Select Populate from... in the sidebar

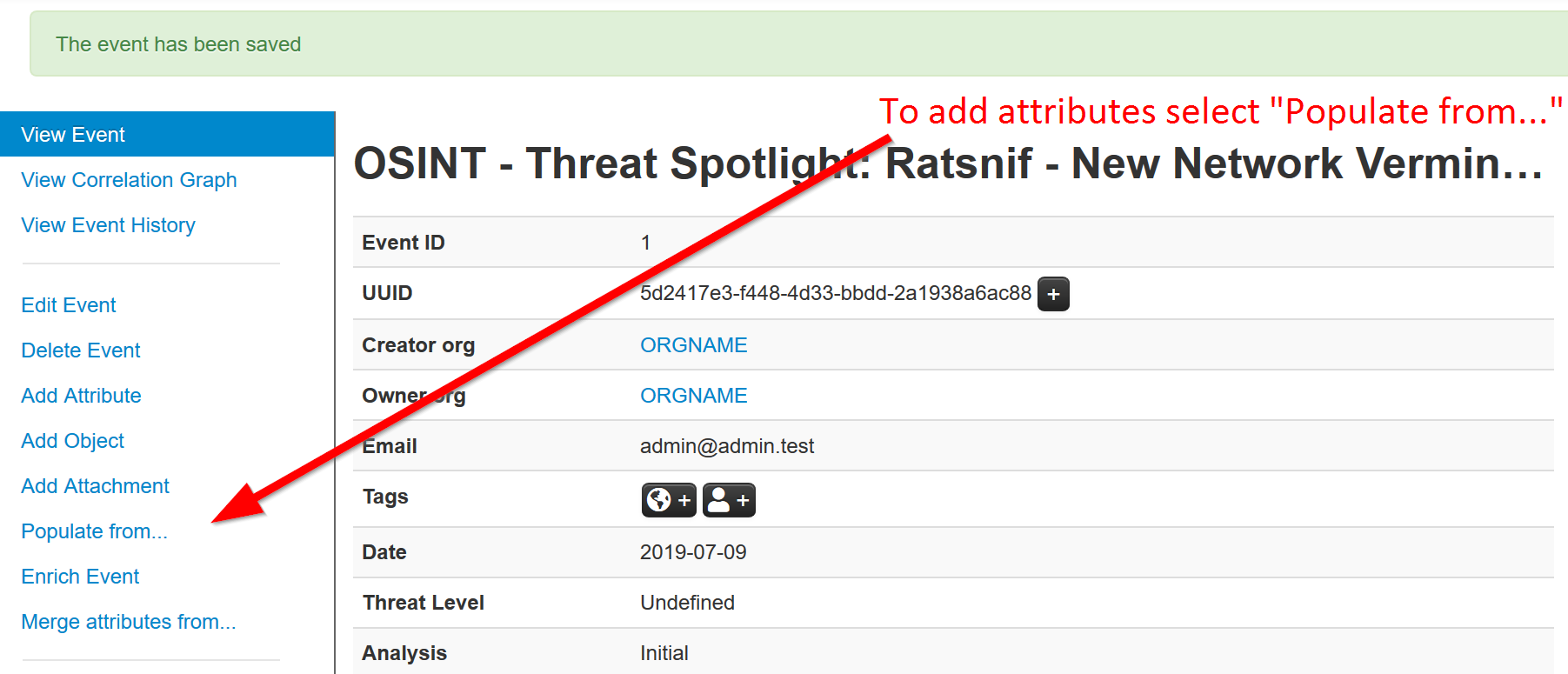94,531
